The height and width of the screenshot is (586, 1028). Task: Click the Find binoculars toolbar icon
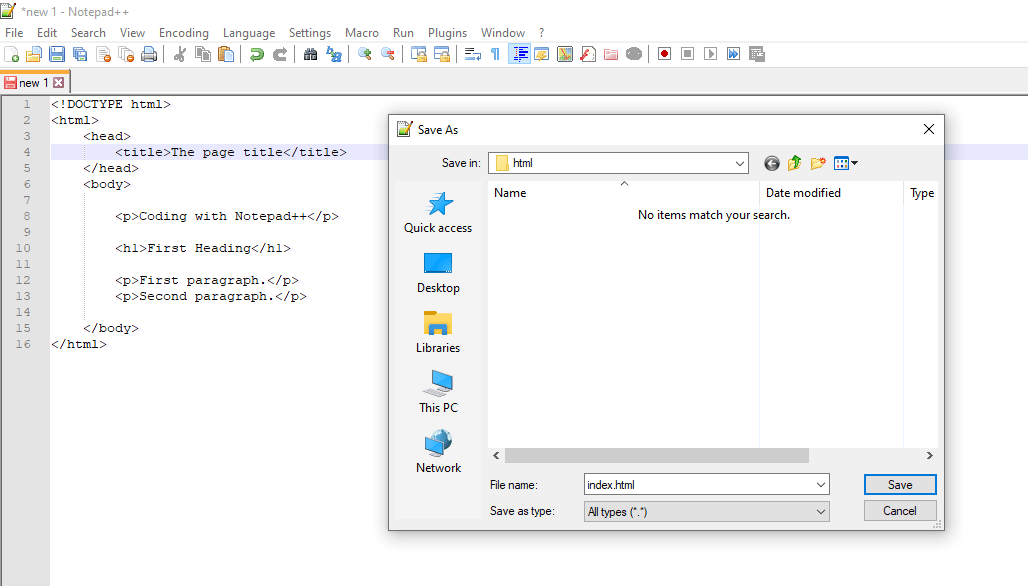point(310,54)
